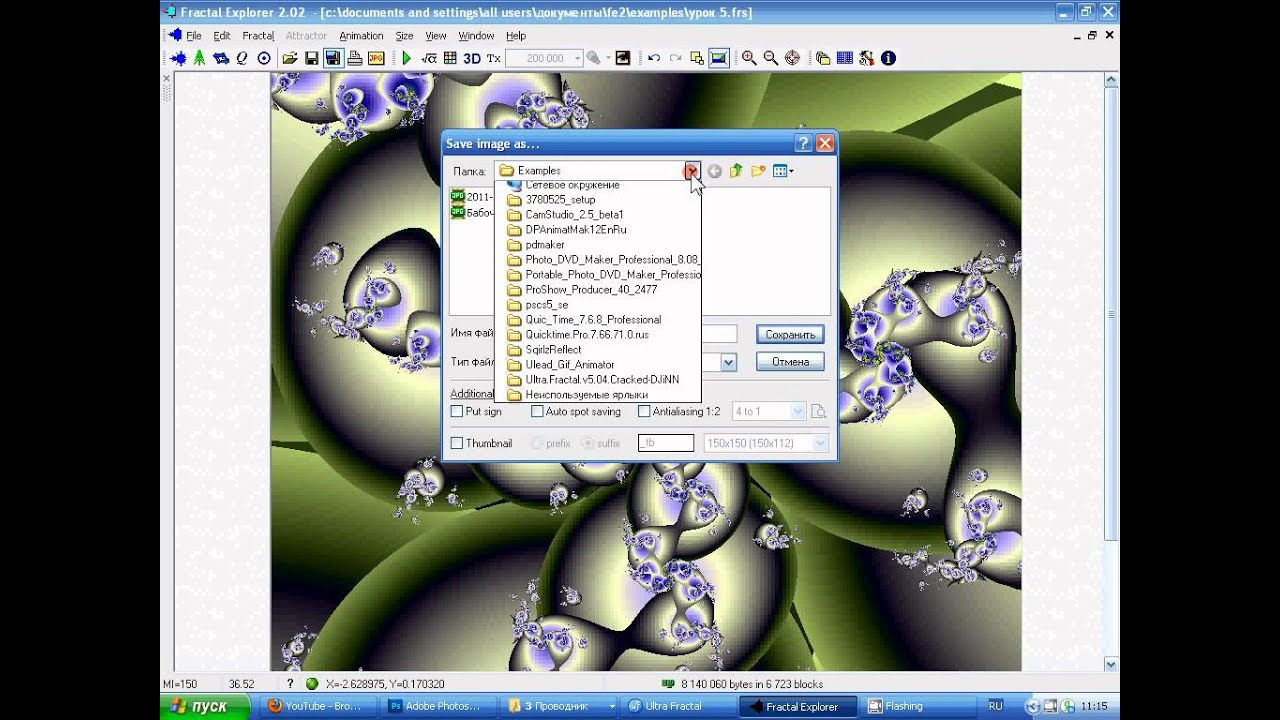Open the Fractal menu
1280x720 pixels.
[x=258, y=35]
